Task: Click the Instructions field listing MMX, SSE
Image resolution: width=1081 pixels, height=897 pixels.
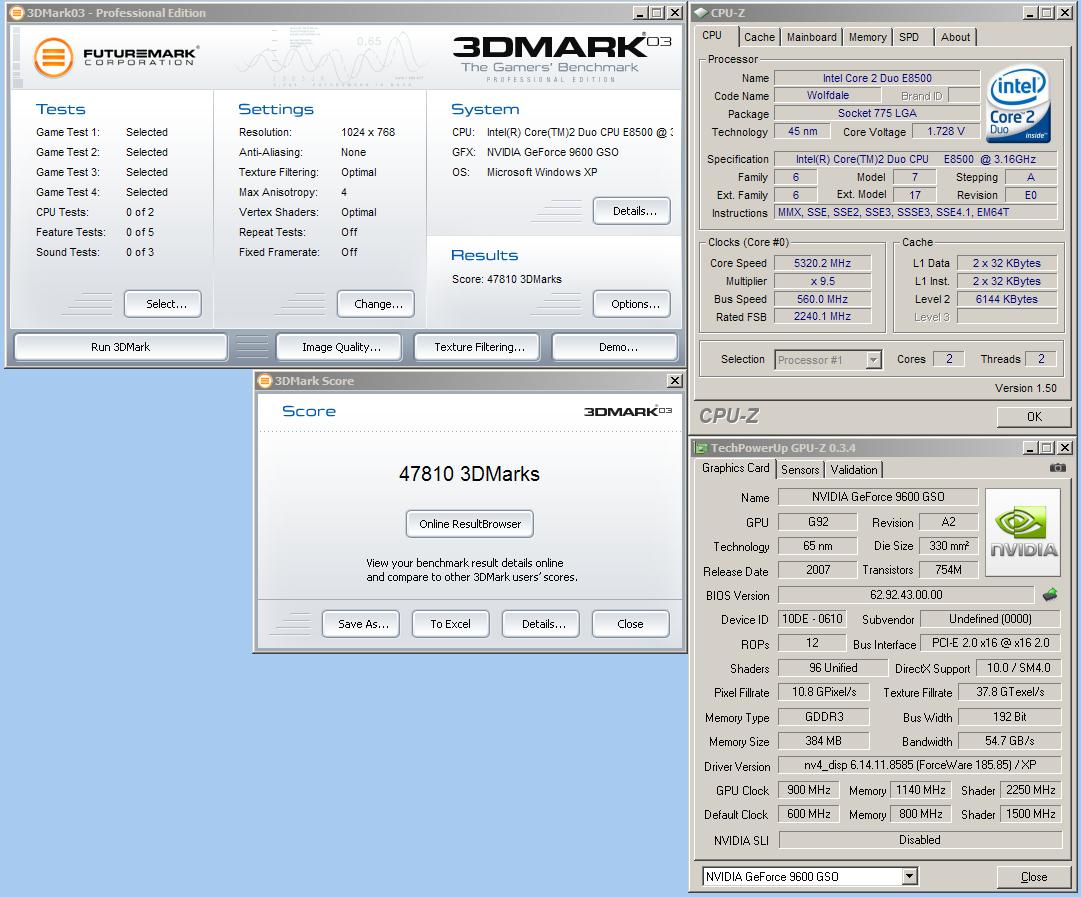Action: pyautogui.click(x=916, y=212)
